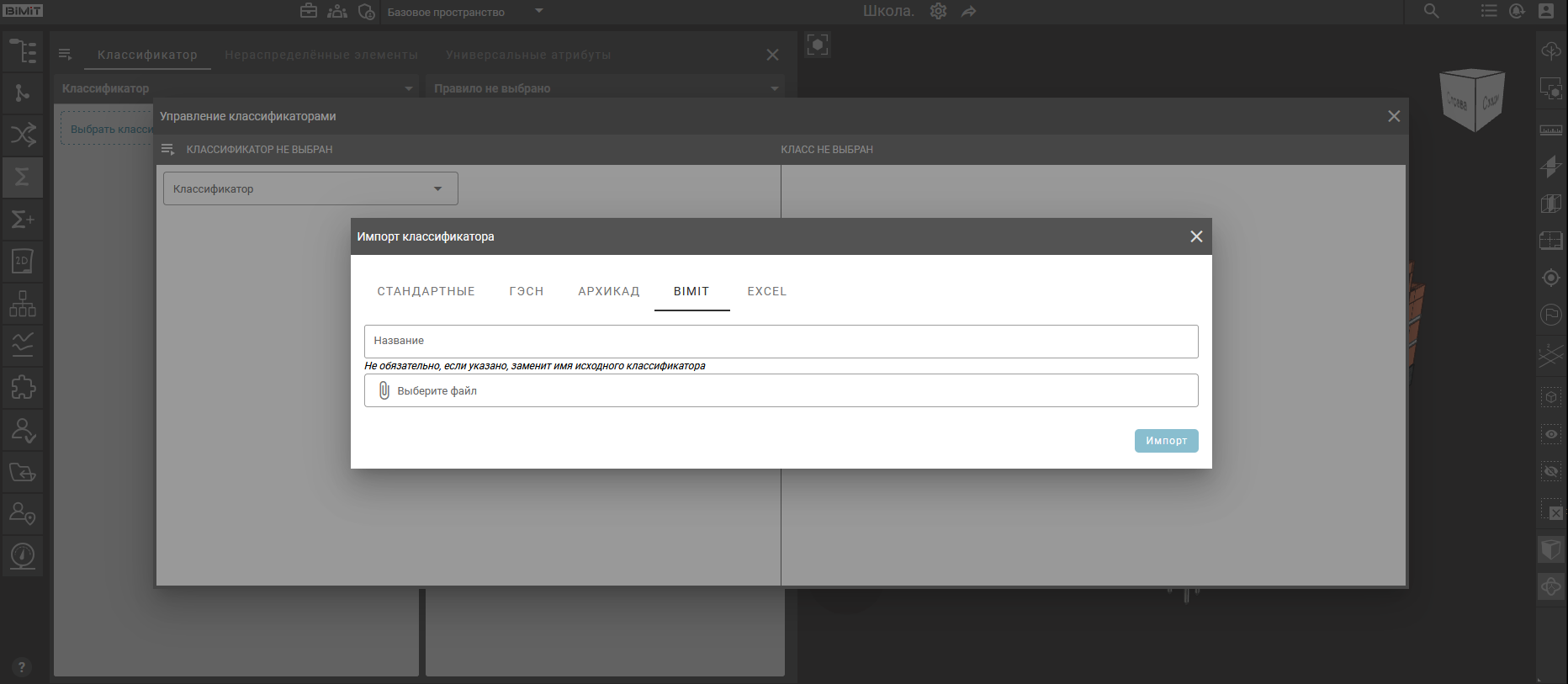
Task: Click the ruler measurement tool on right
Action: [1550, 130]
